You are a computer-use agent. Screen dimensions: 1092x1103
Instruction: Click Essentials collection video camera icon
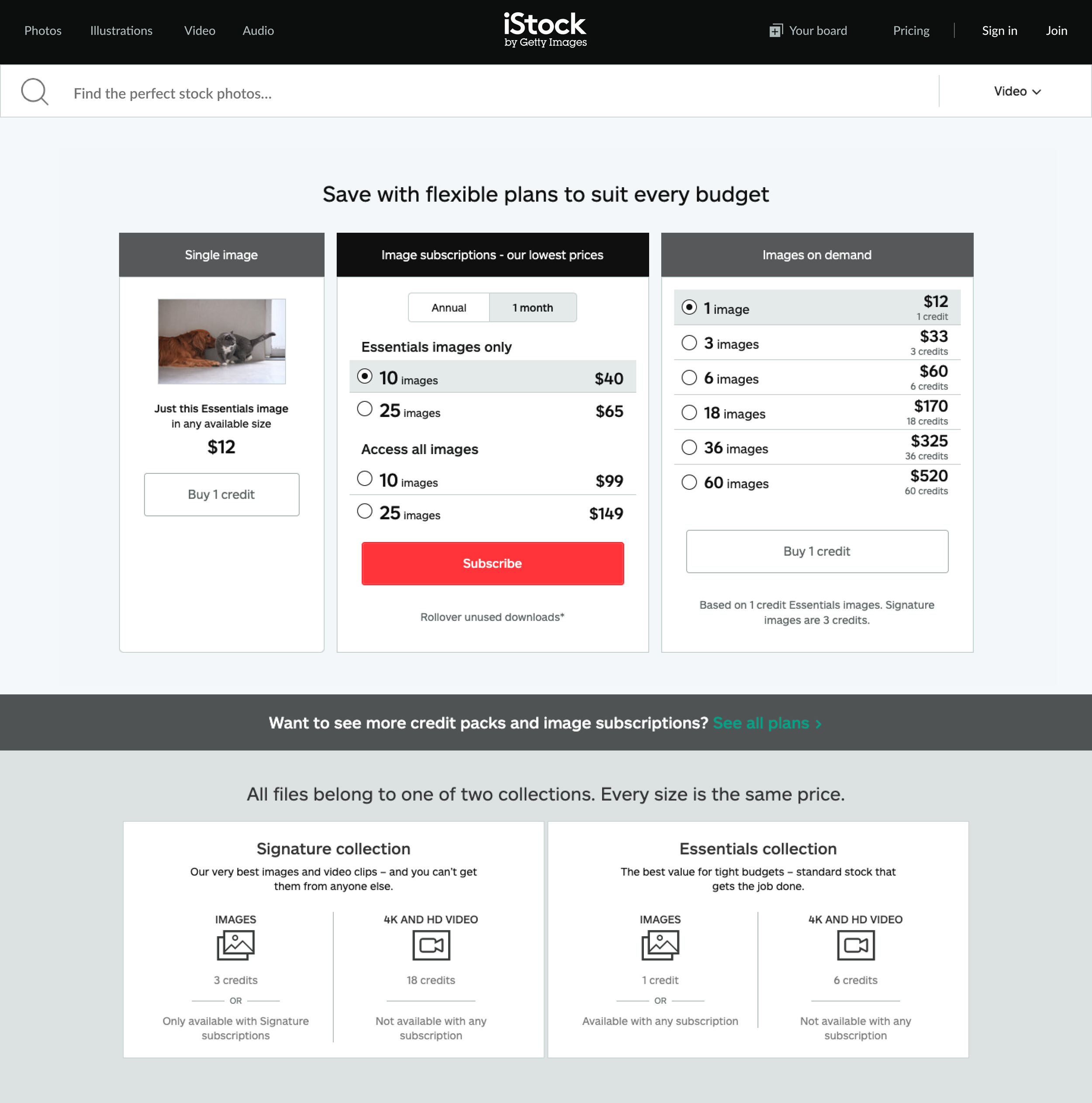pyautogui.click(x=856, y=945)
